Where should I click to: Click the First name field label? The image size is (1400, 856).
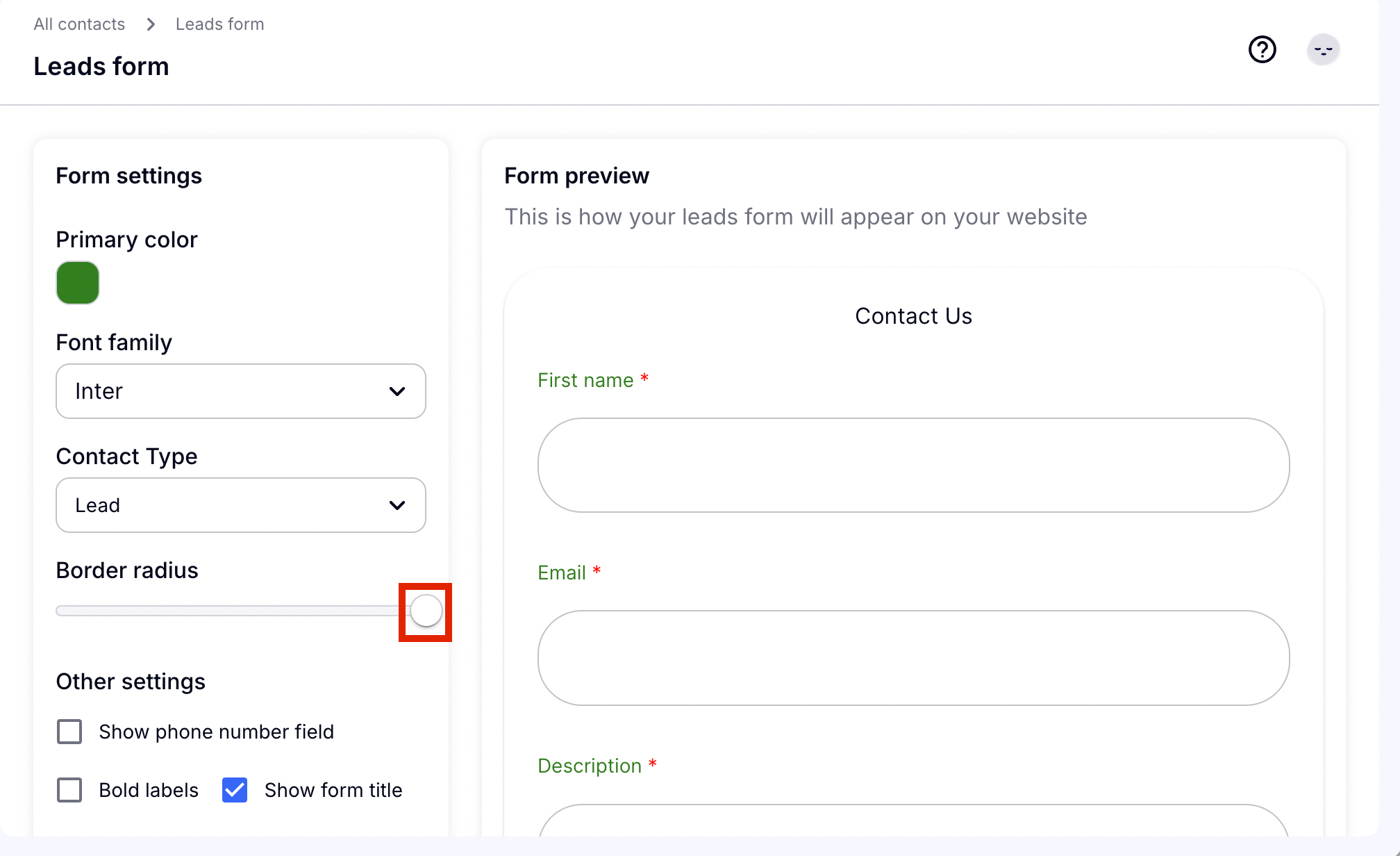click(585, 381)
